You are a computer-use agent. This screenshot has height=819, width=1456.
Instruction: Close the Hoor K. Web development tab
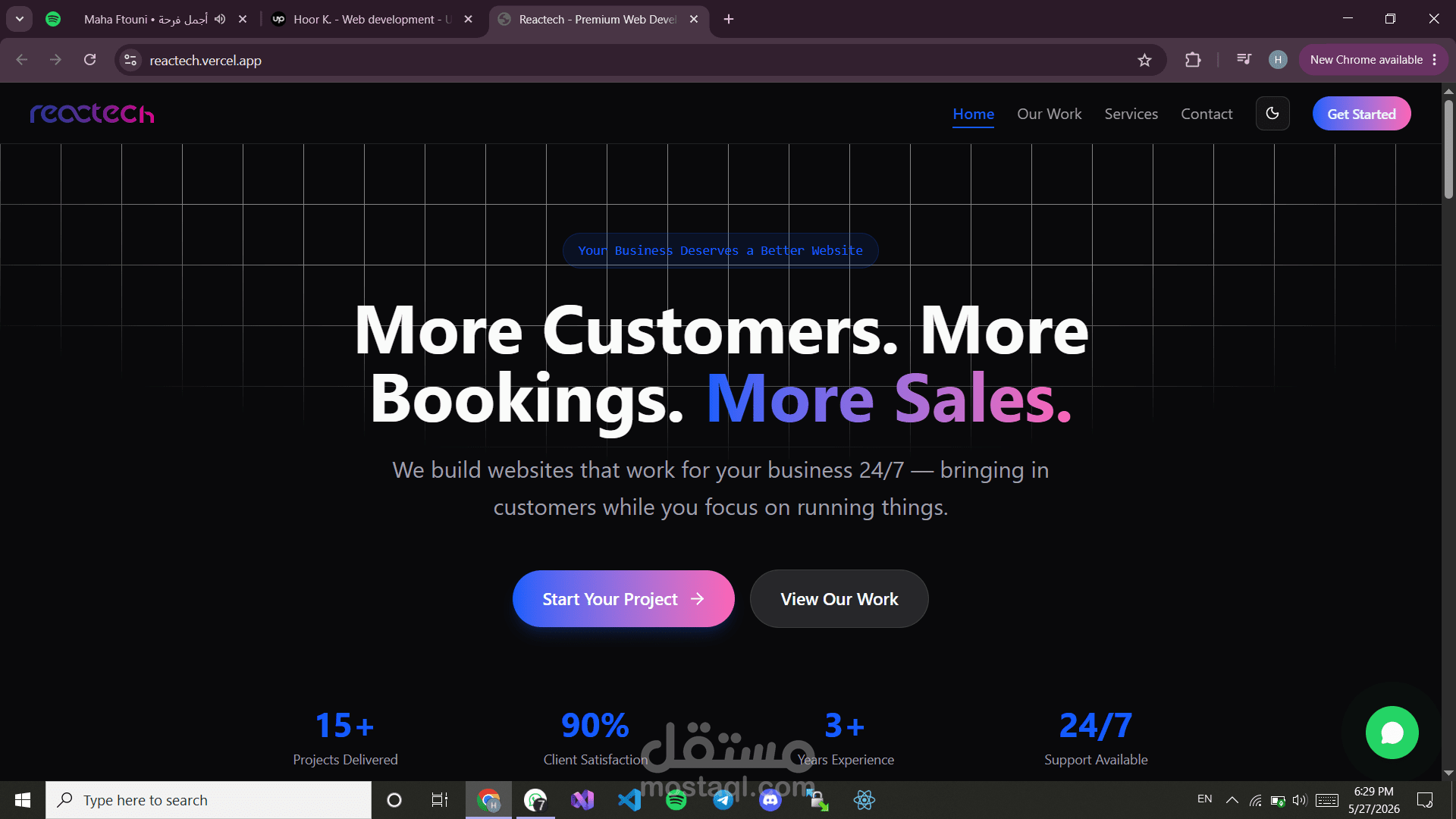(469, 19)
